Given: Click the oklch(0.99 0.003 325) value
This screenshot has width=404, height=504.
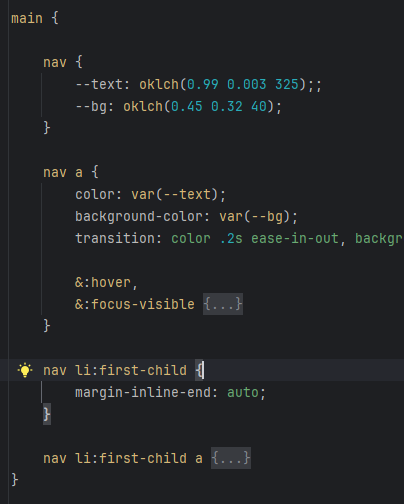Looking at the screenshot, I should click(x=223, y=84).
